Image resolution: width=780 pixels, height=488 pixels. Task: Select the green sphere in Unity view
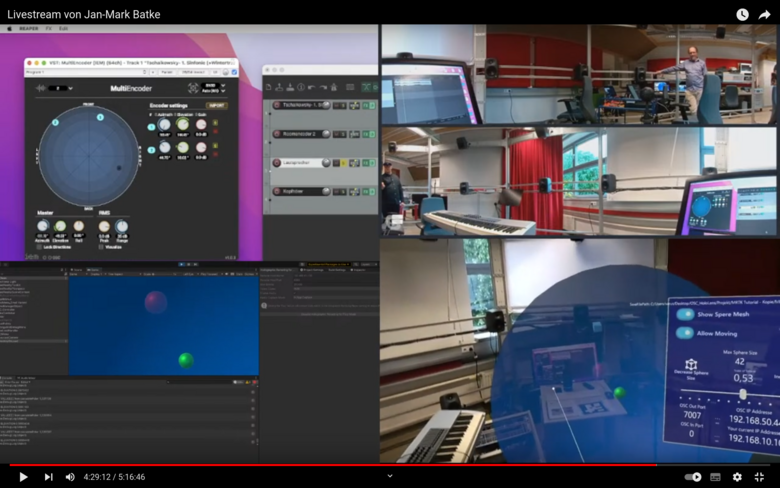point(186,360)
